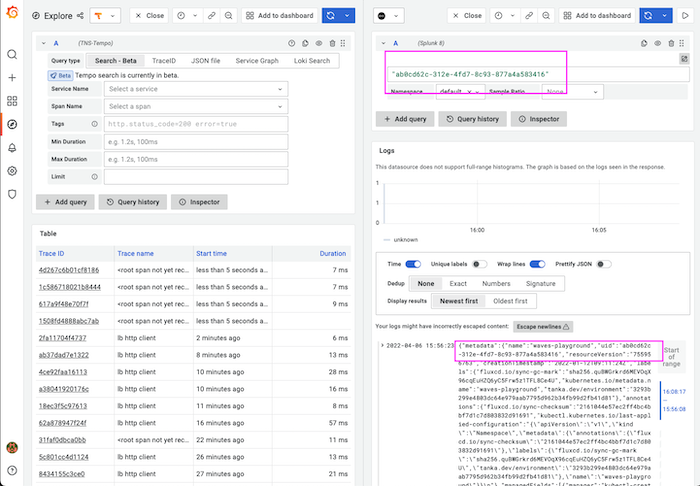Open the Service Name dropdown
The width and height of the screenshot is (700, 486).
click(x=195, y=89)
